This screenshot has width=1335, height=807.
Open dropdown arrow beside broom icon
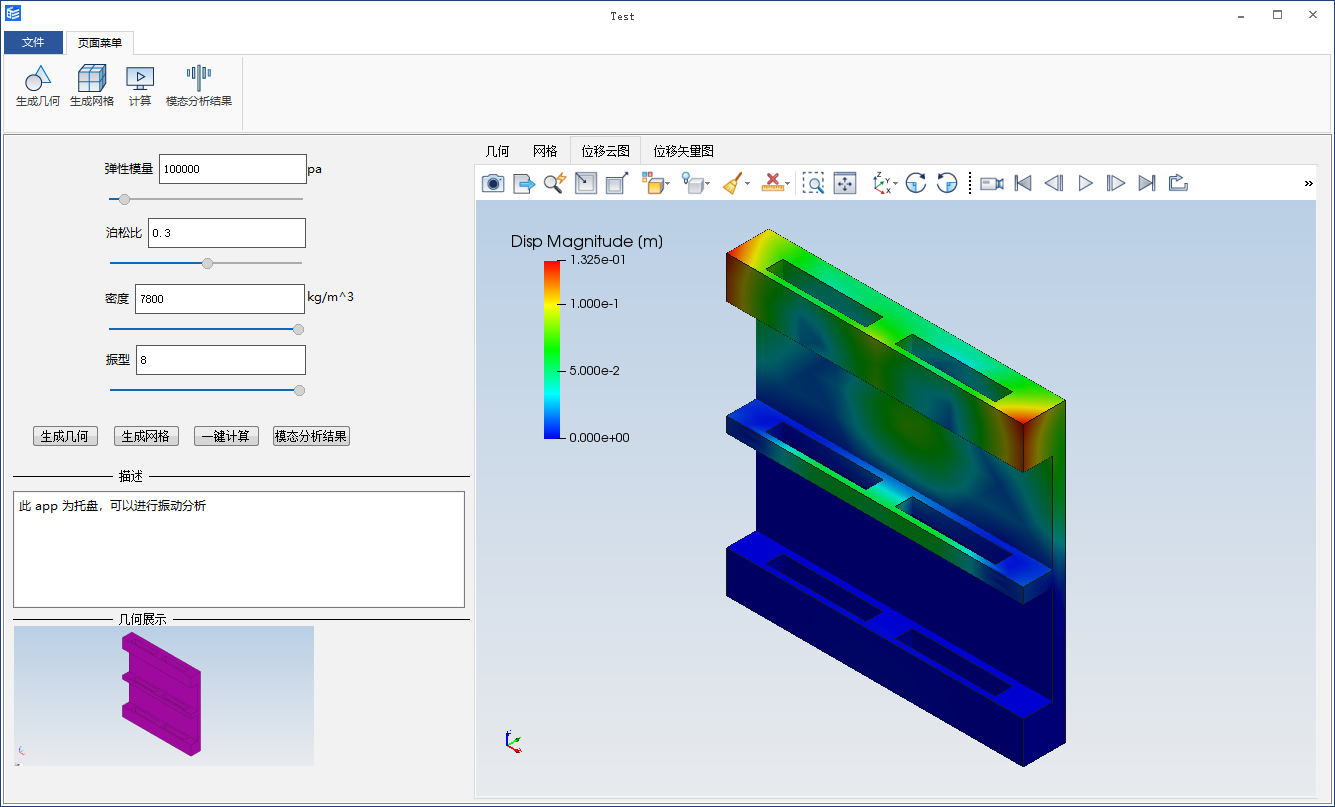pyautogui.click(x=748, y=184)
